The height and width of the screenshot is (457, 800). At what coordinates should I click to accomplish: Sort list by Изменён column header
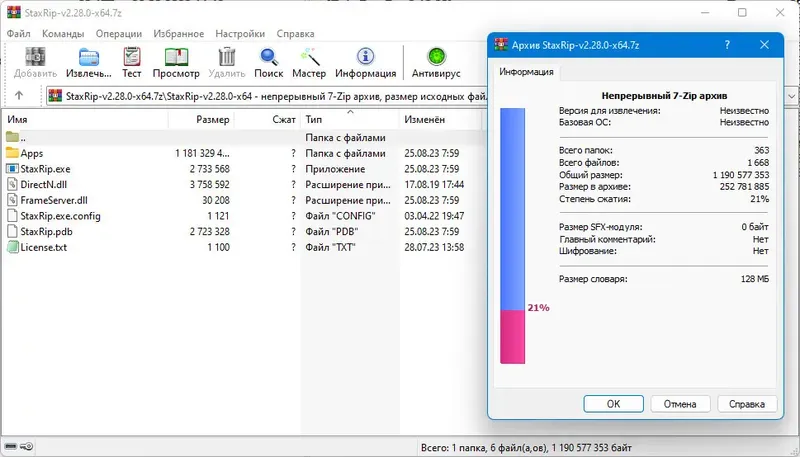tap(441, 119)
